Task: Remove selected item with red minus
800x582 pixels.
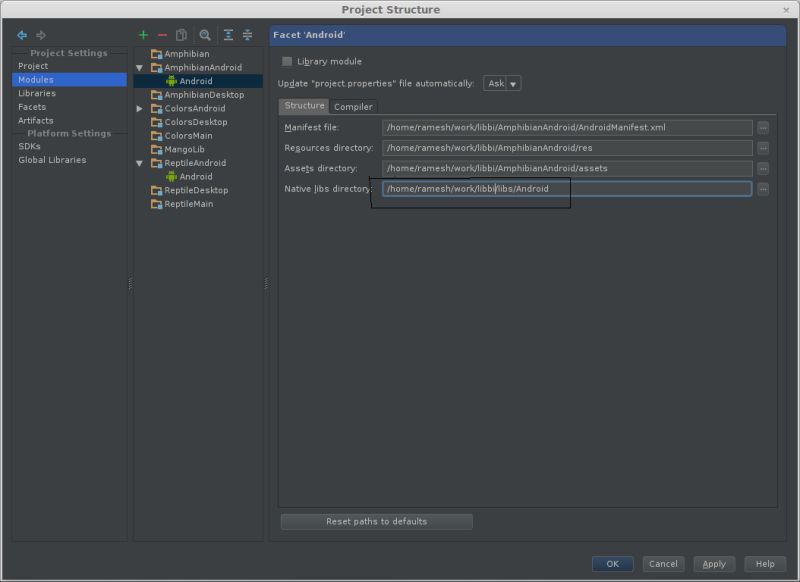Action: pyautogui.click(x=162, y=35)
